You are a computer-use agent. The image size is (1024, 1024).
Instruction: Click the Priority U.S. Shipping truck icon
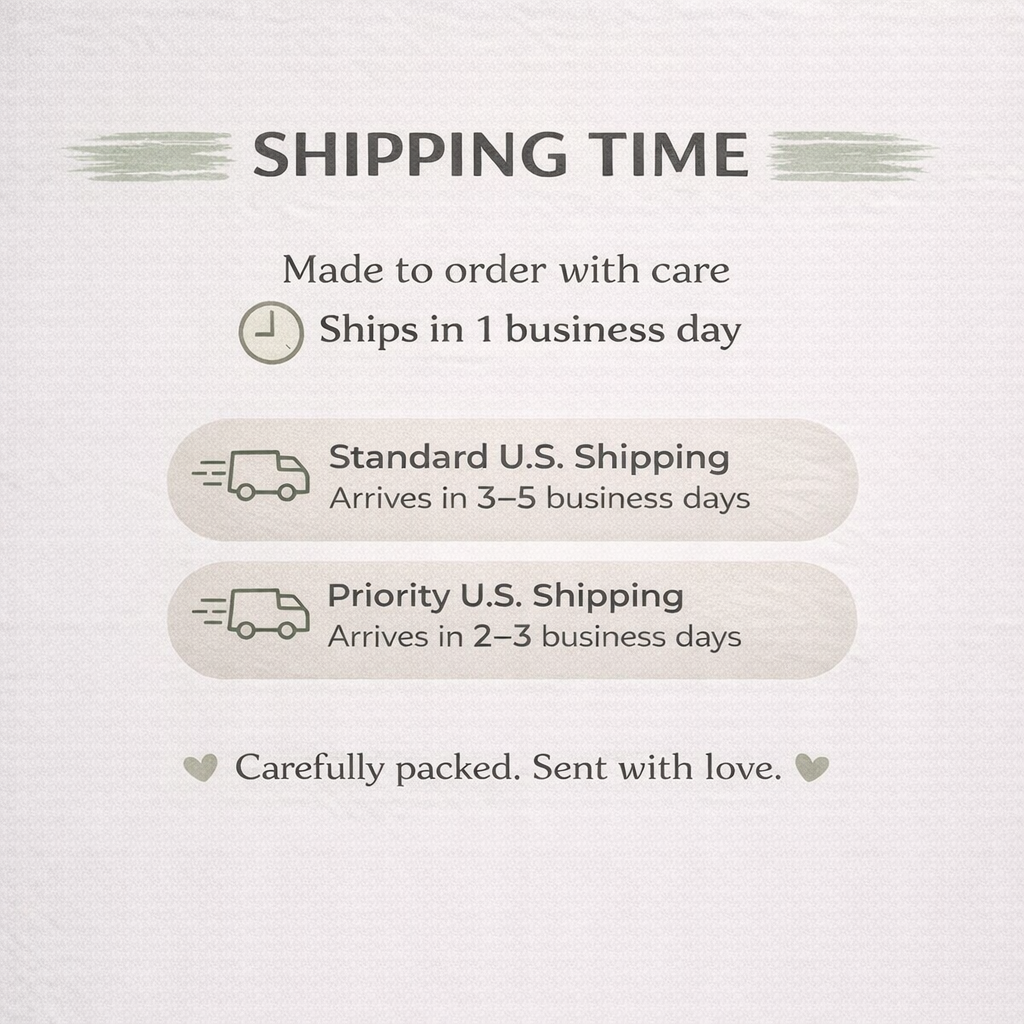(x=267, y=613)
